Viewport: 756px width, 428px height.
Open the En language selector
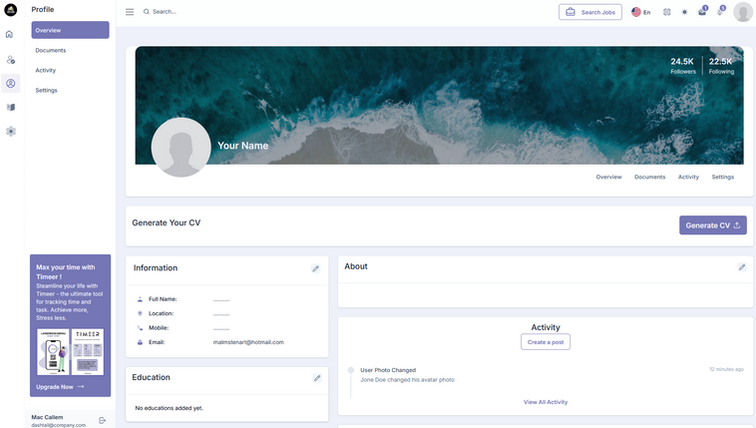(x=641, y=12)
